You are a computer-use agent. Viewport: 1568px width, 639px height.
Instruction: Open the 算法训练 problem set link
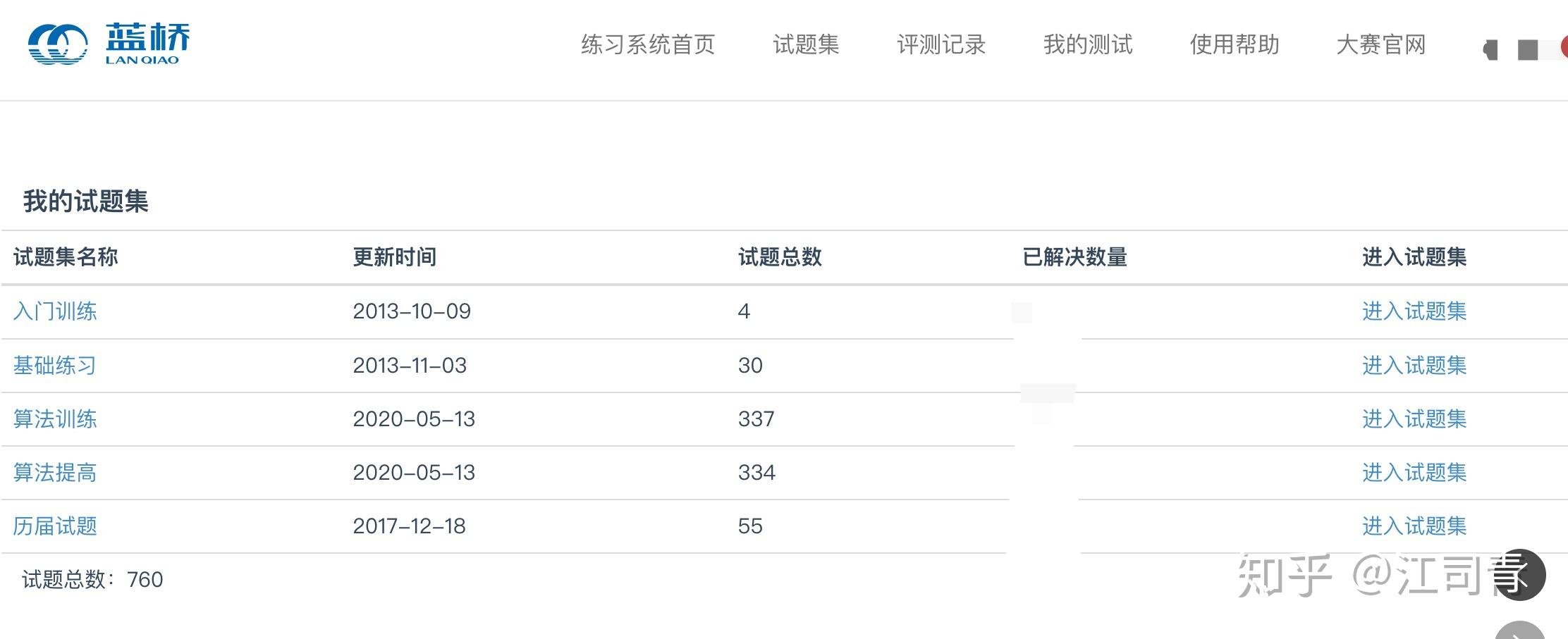click(55, 419)
